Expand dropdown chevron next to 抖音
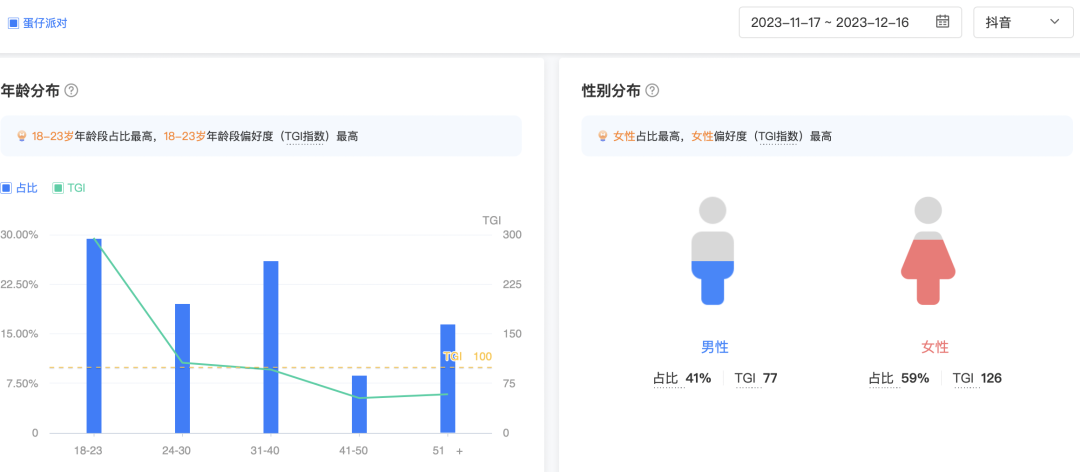The height and width of the screenshot is (472, 1080). pyautogui.click(x=1054, y=22)
